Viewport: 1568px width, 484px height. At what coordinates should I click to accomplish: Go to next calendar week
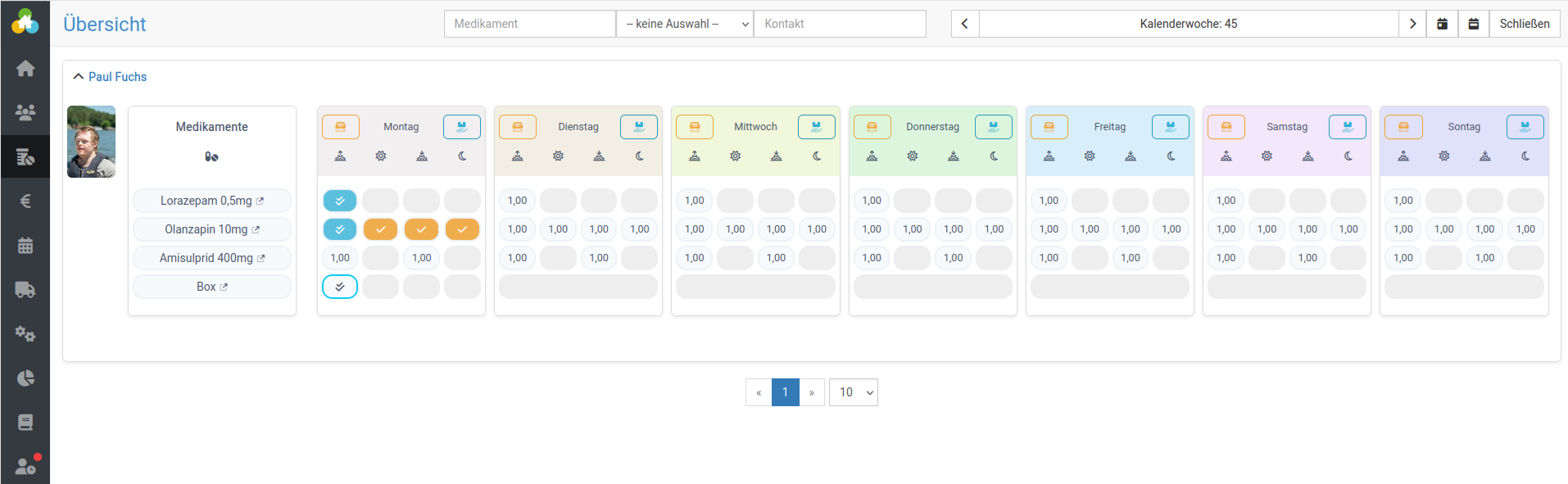coord(1412,24)
